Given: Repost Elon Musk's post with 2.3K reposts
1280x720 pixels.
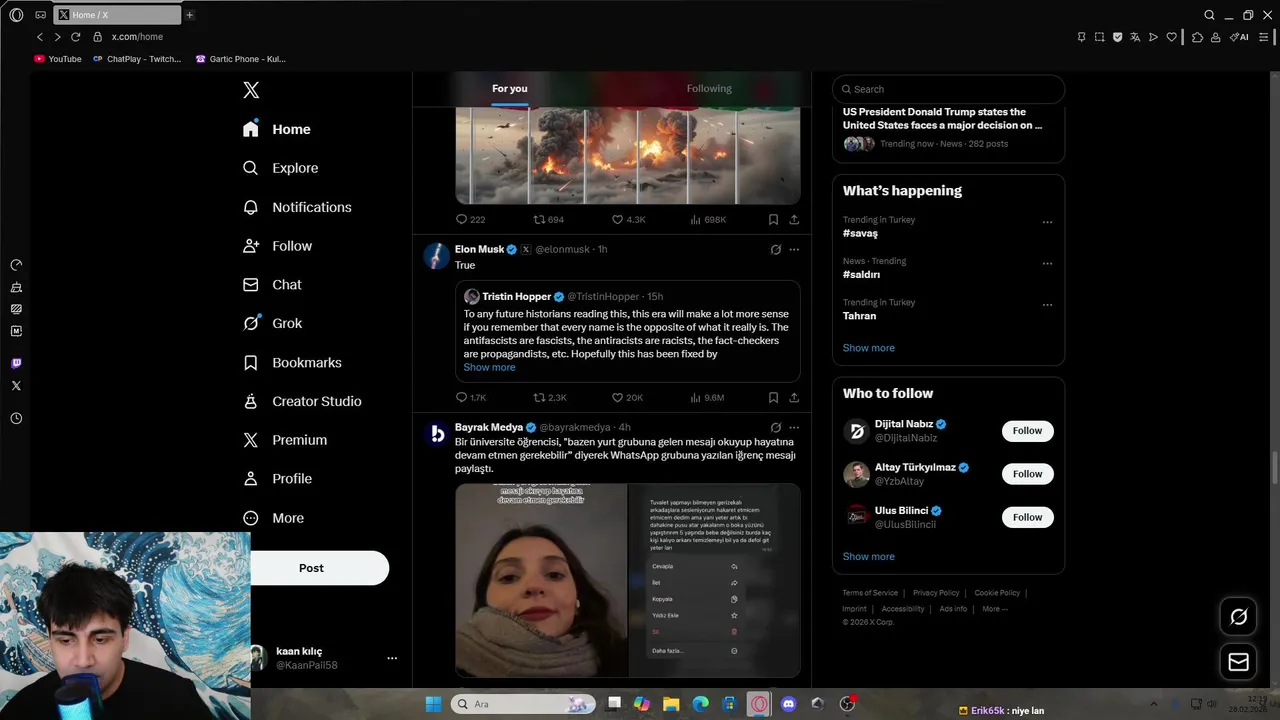Looking at the screenshot, I should point(549,397).
